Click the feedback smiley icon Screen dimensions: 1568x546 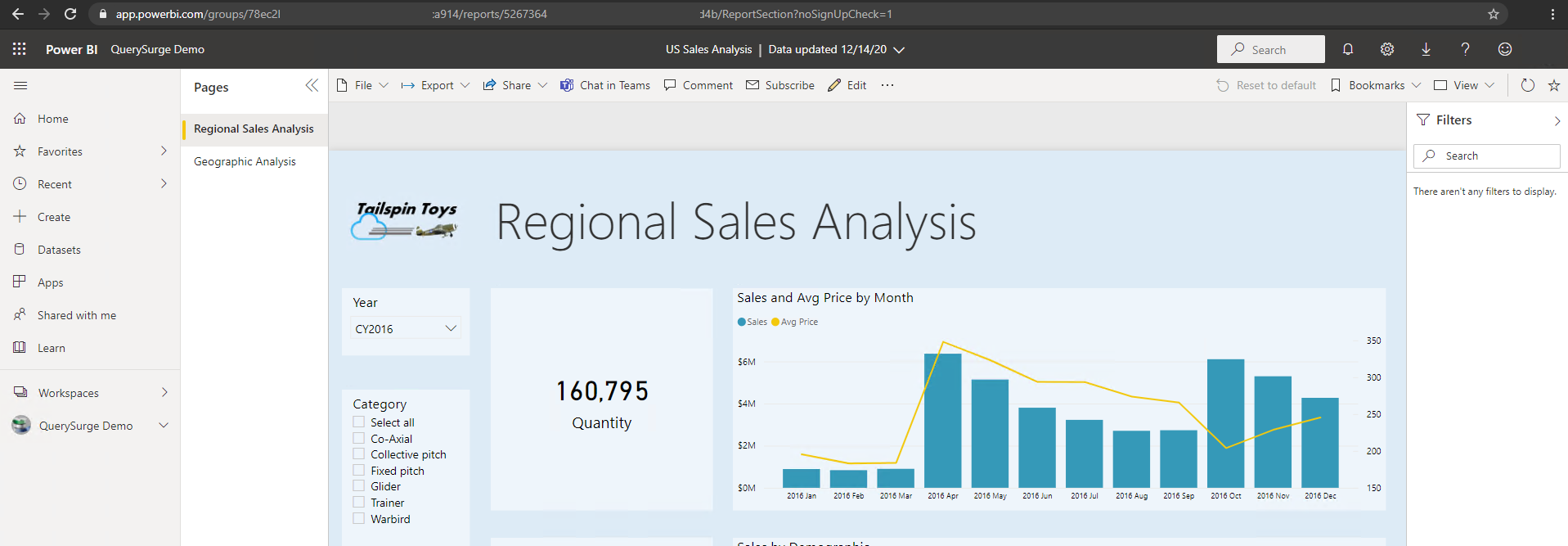click(1504, 49)
